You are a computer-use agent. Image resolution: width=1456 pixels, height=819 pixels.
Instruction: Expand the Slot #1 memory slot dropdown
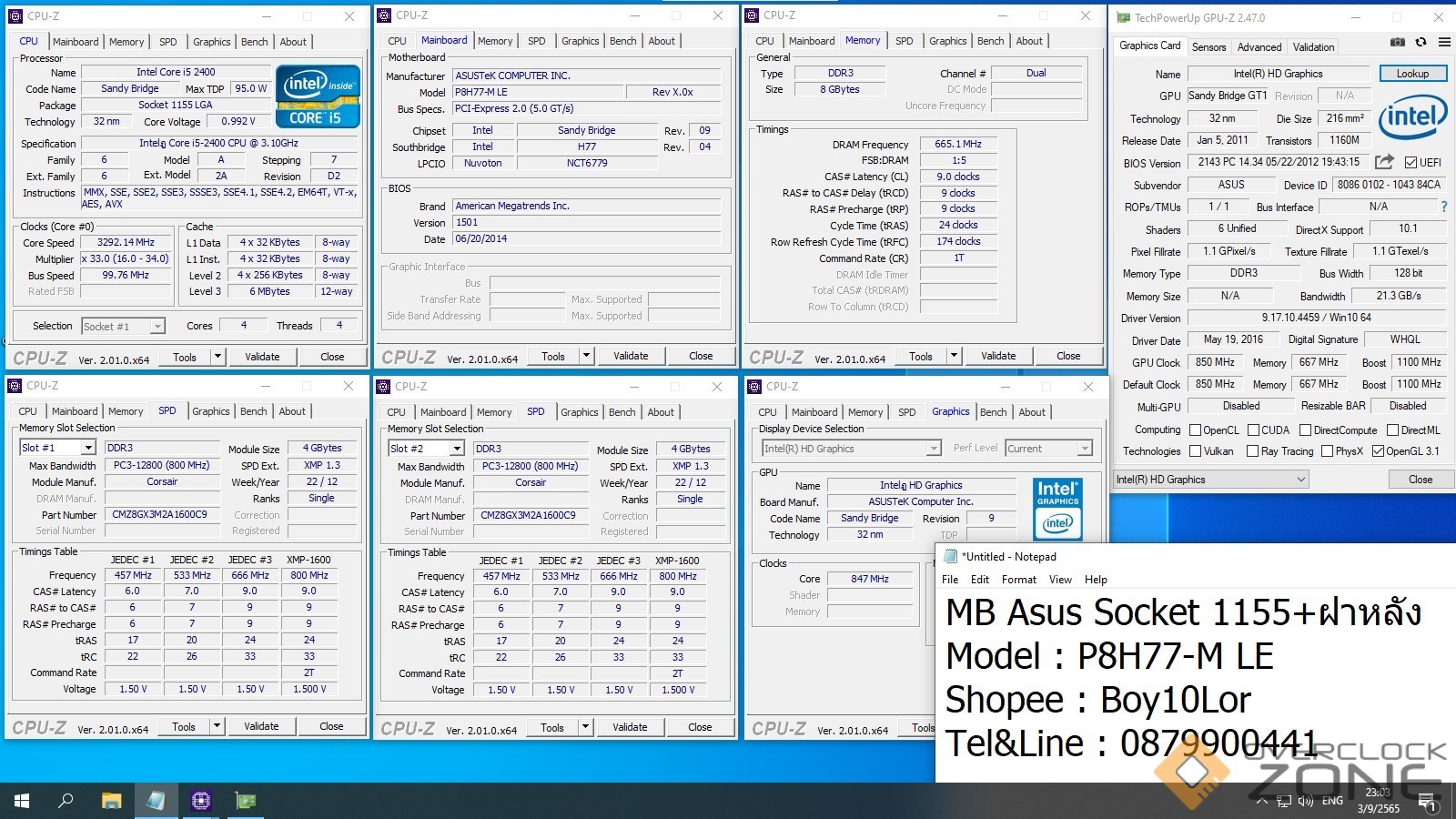[88, 448]
